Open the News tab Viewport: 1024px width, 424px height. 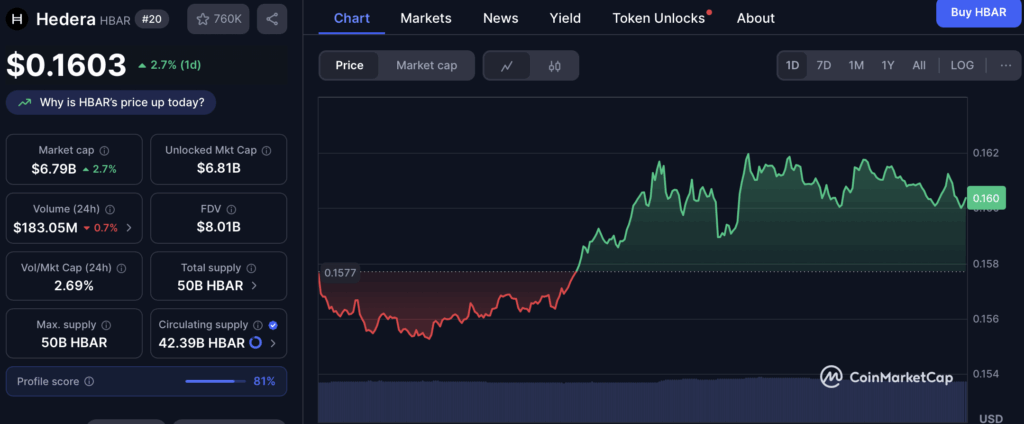[x=501, y=18]
